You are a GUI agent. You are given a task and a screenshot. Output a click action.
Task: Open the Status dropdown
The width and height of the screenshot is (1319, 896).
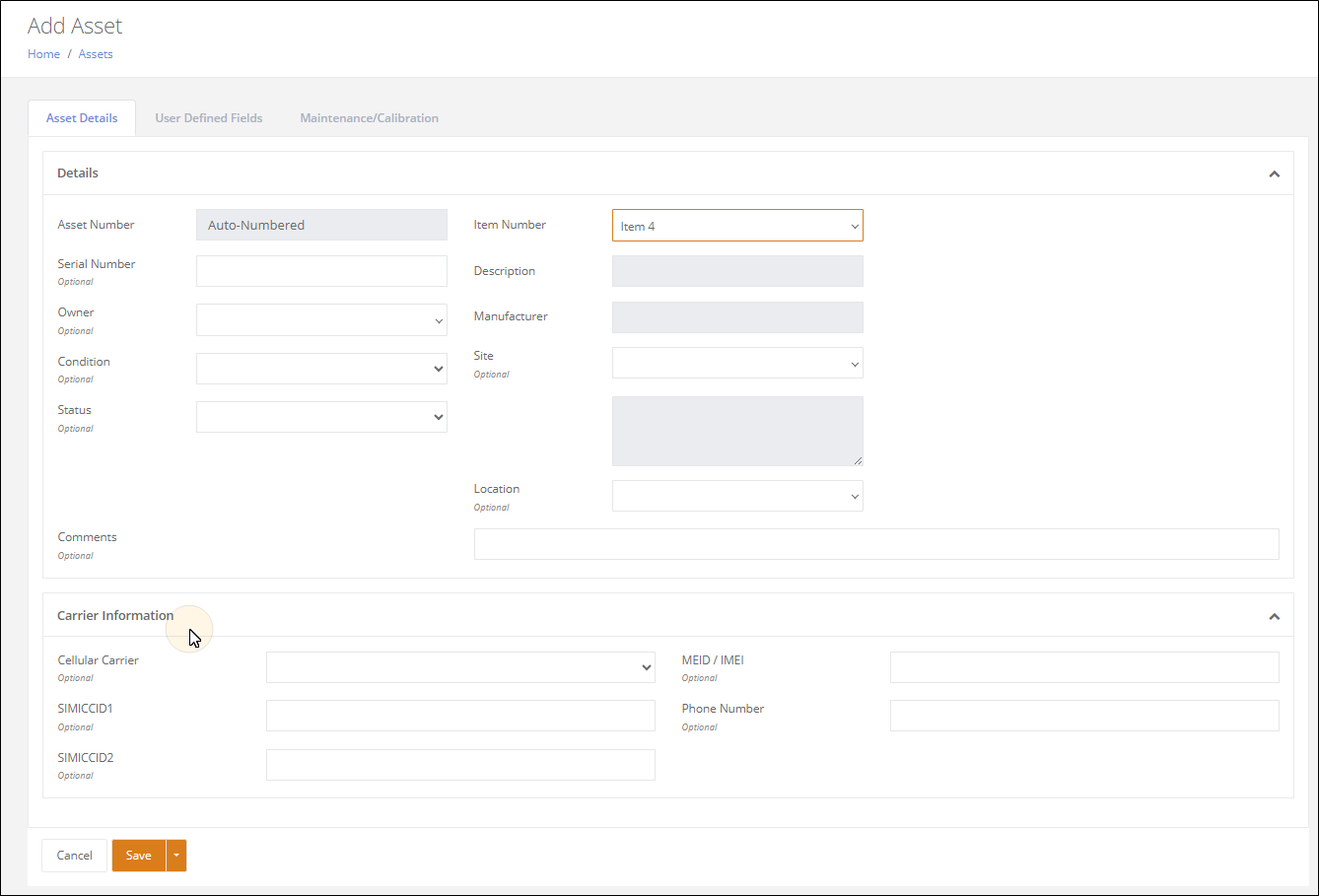pyautogui.click(x=321, y=417)
